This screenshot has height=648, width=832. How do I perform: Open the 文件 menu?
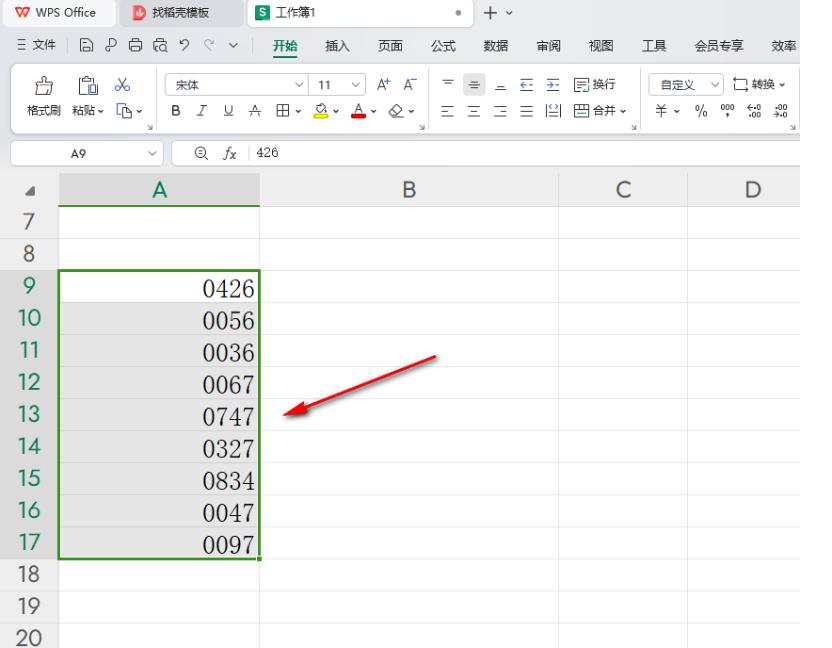click(36, 45)
